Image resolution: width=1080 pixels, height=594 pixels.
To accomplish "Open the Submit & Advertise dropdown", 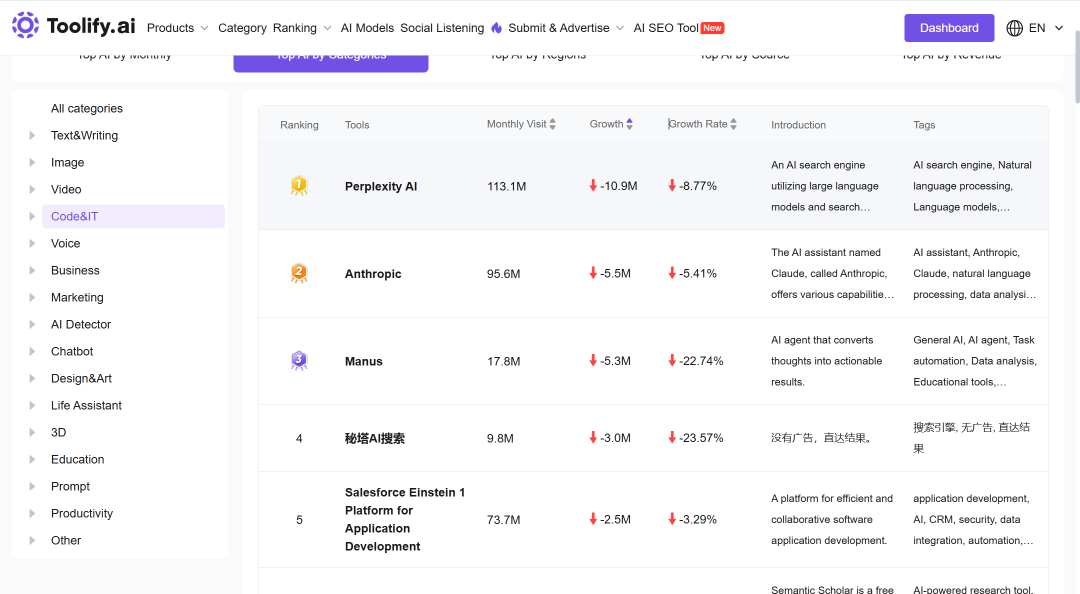I will (x=566, y=28).
